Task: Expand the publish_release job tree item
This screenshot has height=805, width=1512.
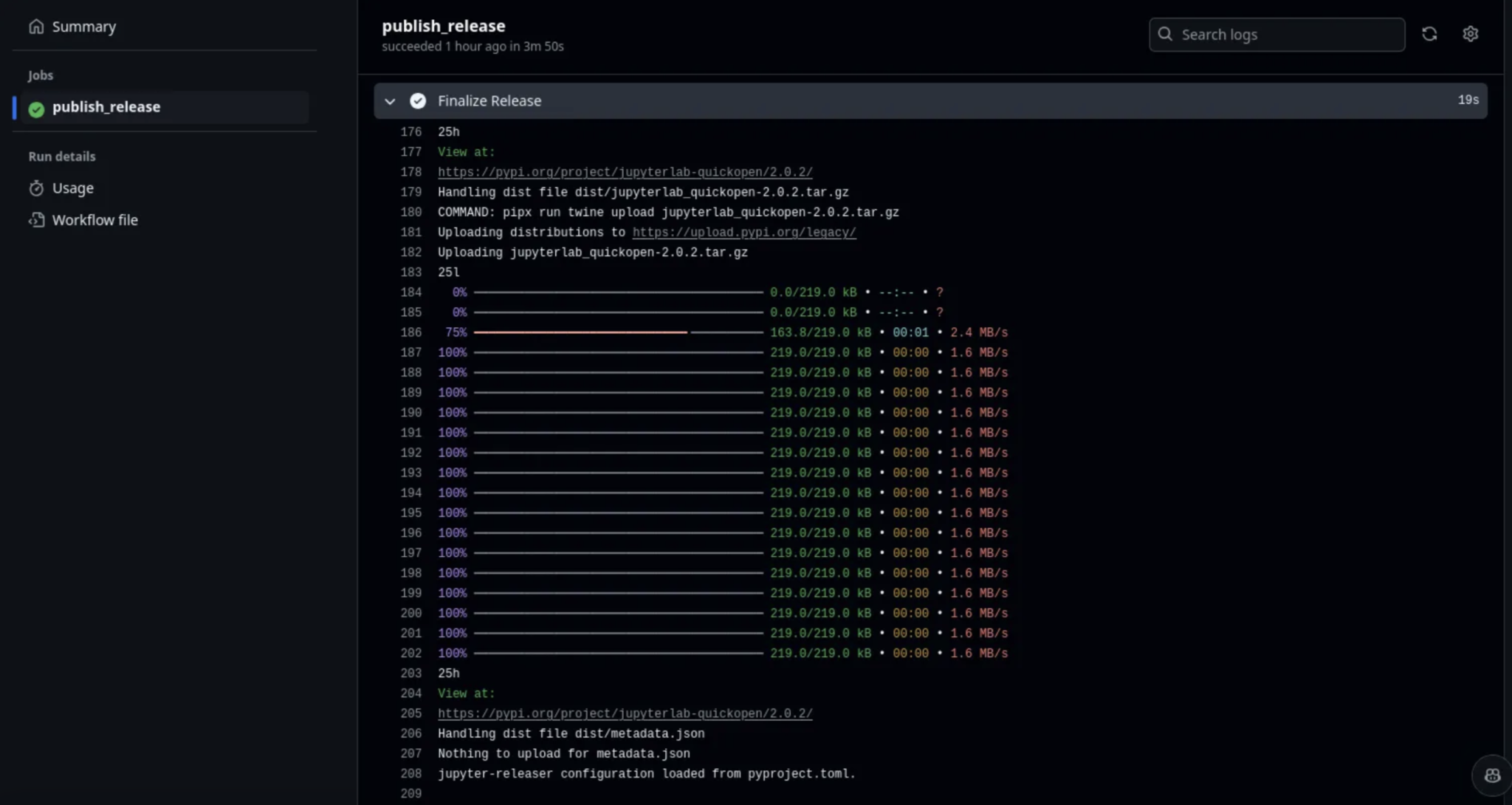Action: [x=106, y=106]
